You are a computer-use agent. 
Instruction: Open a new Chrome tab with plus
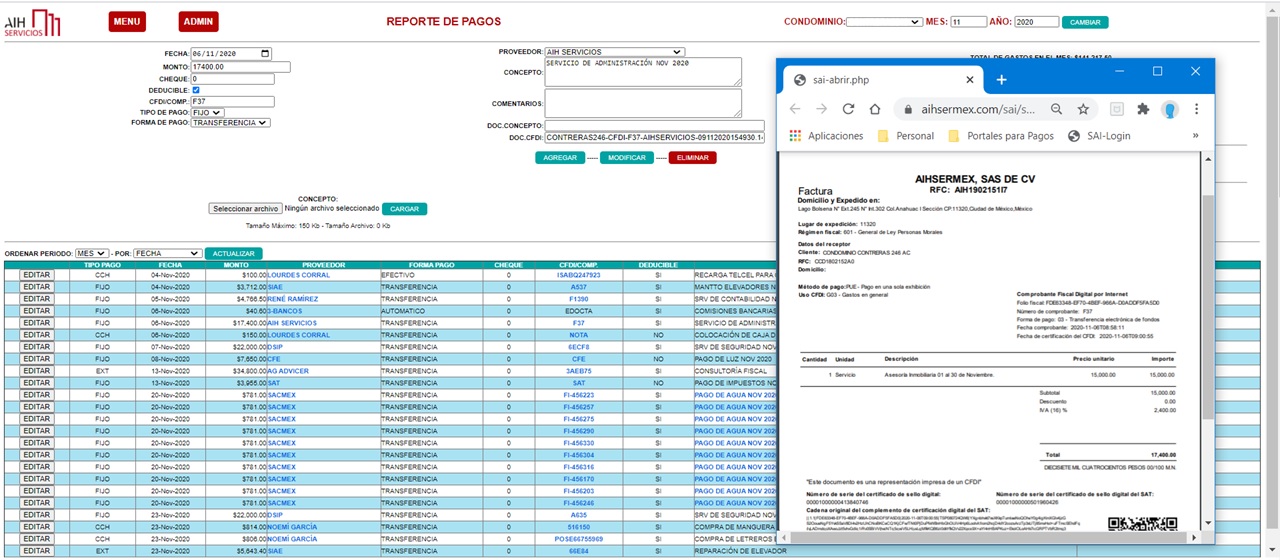1001,80
